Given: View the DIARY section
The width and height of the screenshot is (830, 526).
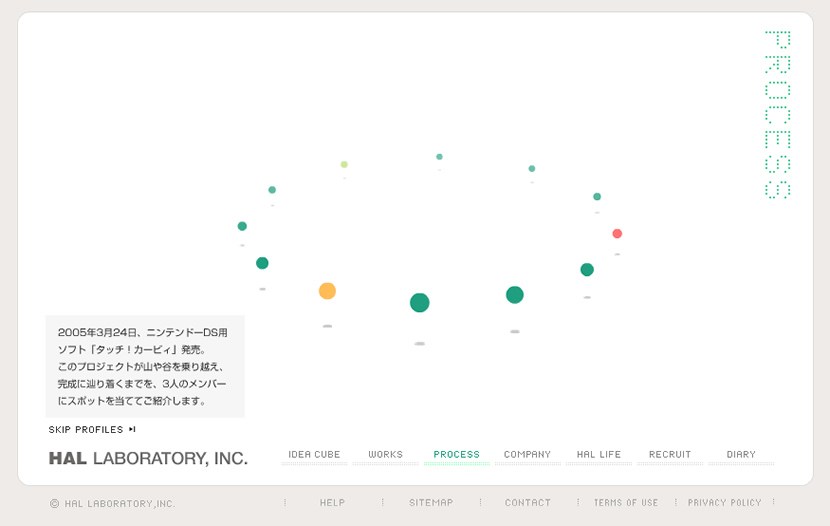Looking at the screenshot, I should (x=741, y=455).
